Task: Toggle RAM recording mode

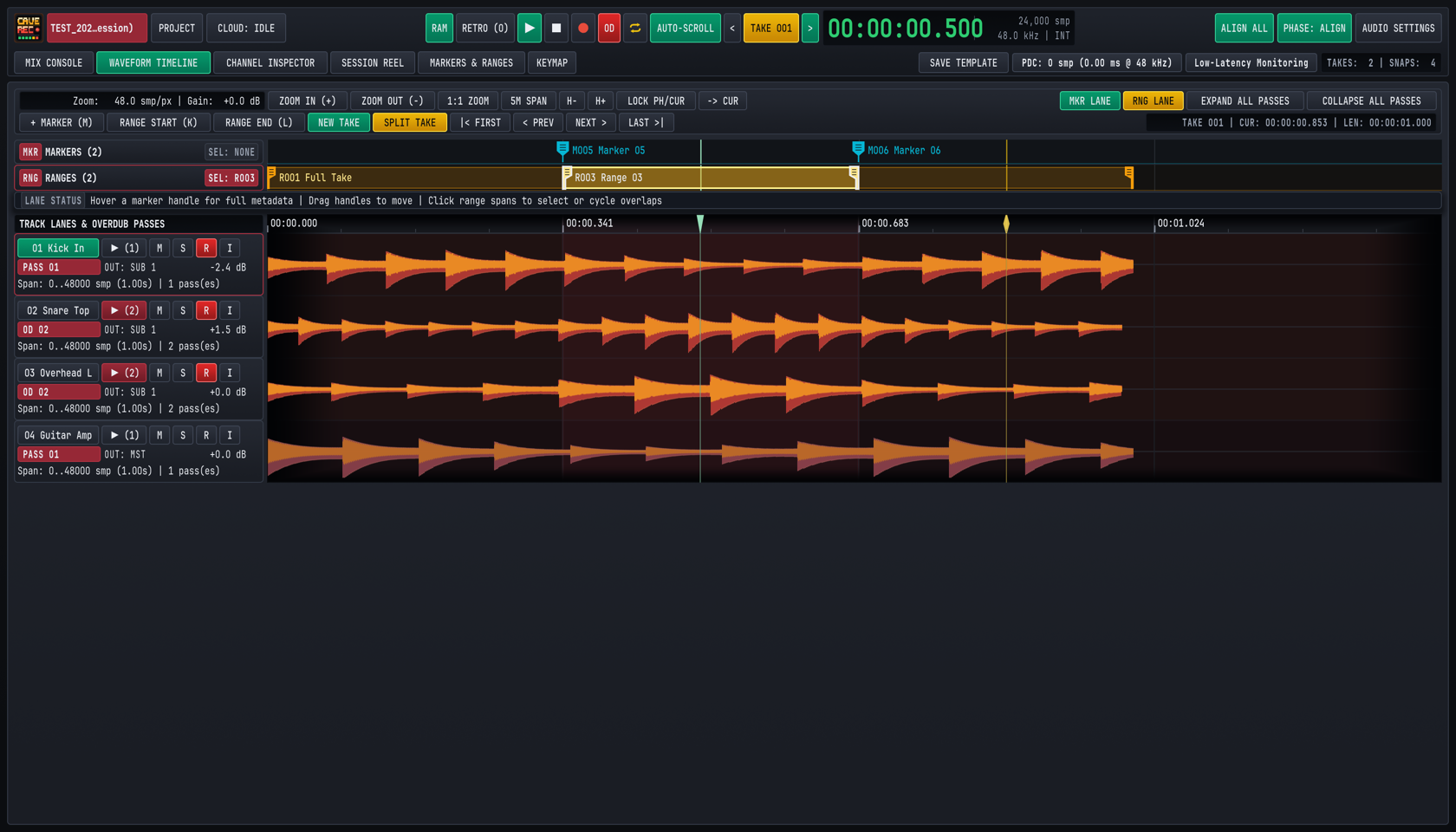Action: click(x=439, y=28)
